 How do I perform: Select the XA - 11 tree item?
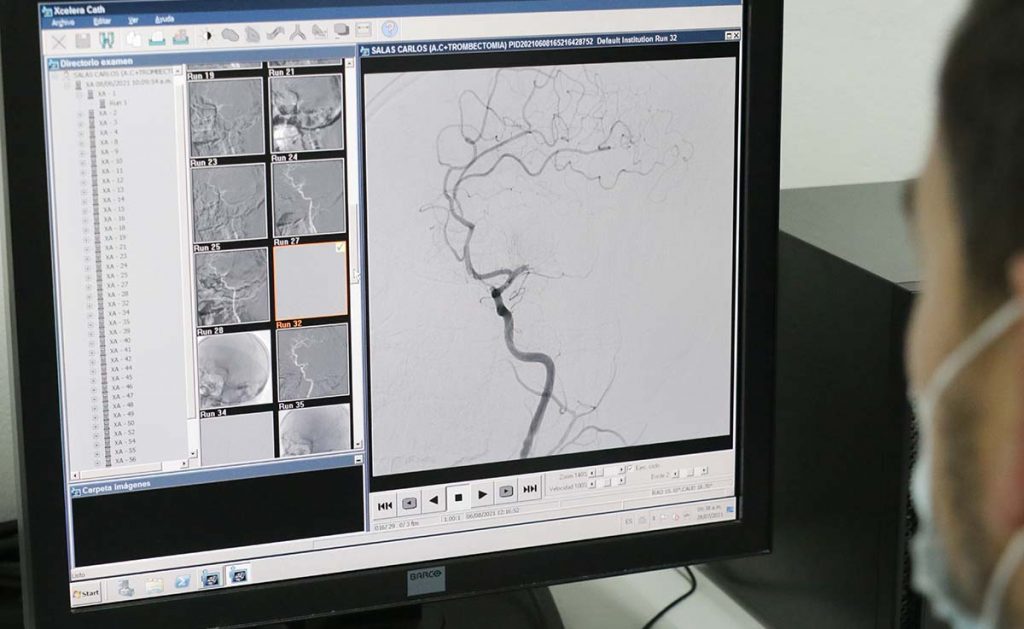[111, 170]
